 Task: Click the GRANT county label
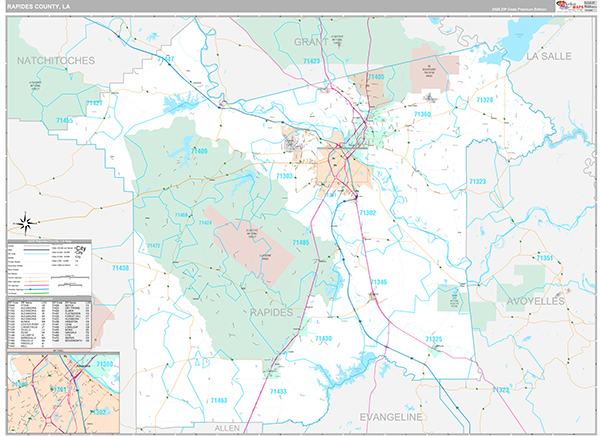[311, 42]
